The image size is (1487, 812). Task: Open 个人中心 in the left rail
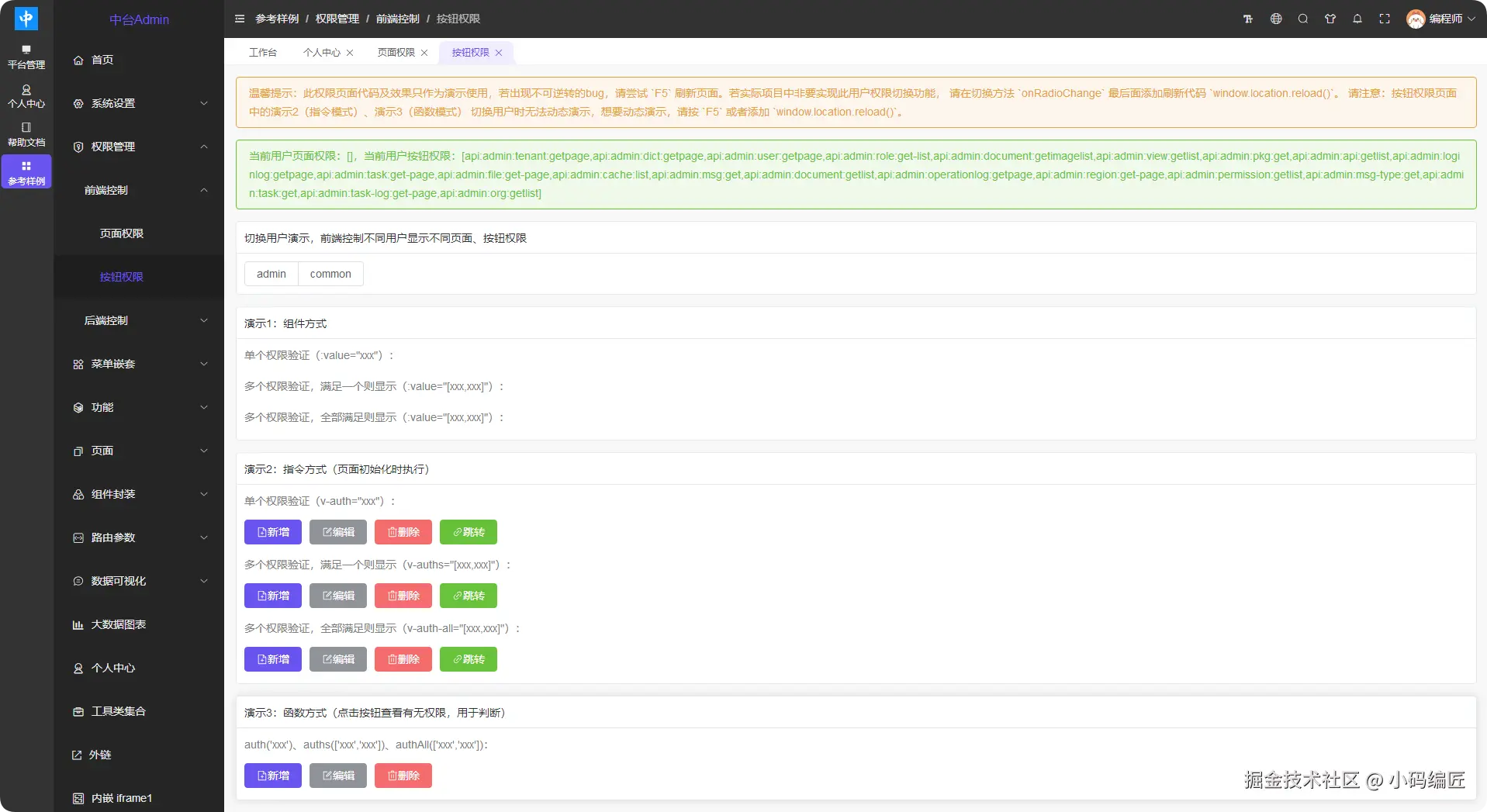(26, 96)
